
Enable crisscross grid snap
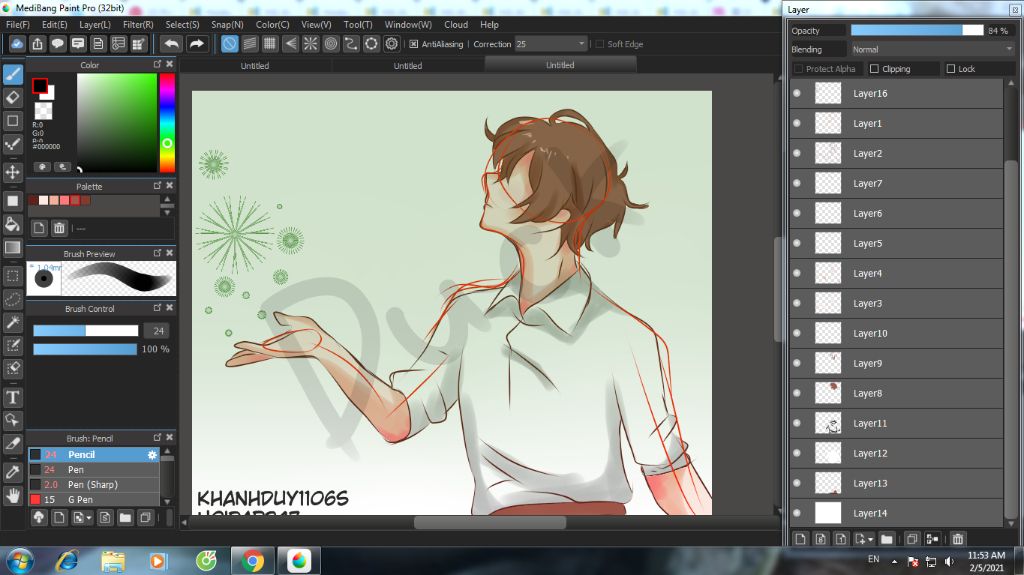(x=270, y=44)
